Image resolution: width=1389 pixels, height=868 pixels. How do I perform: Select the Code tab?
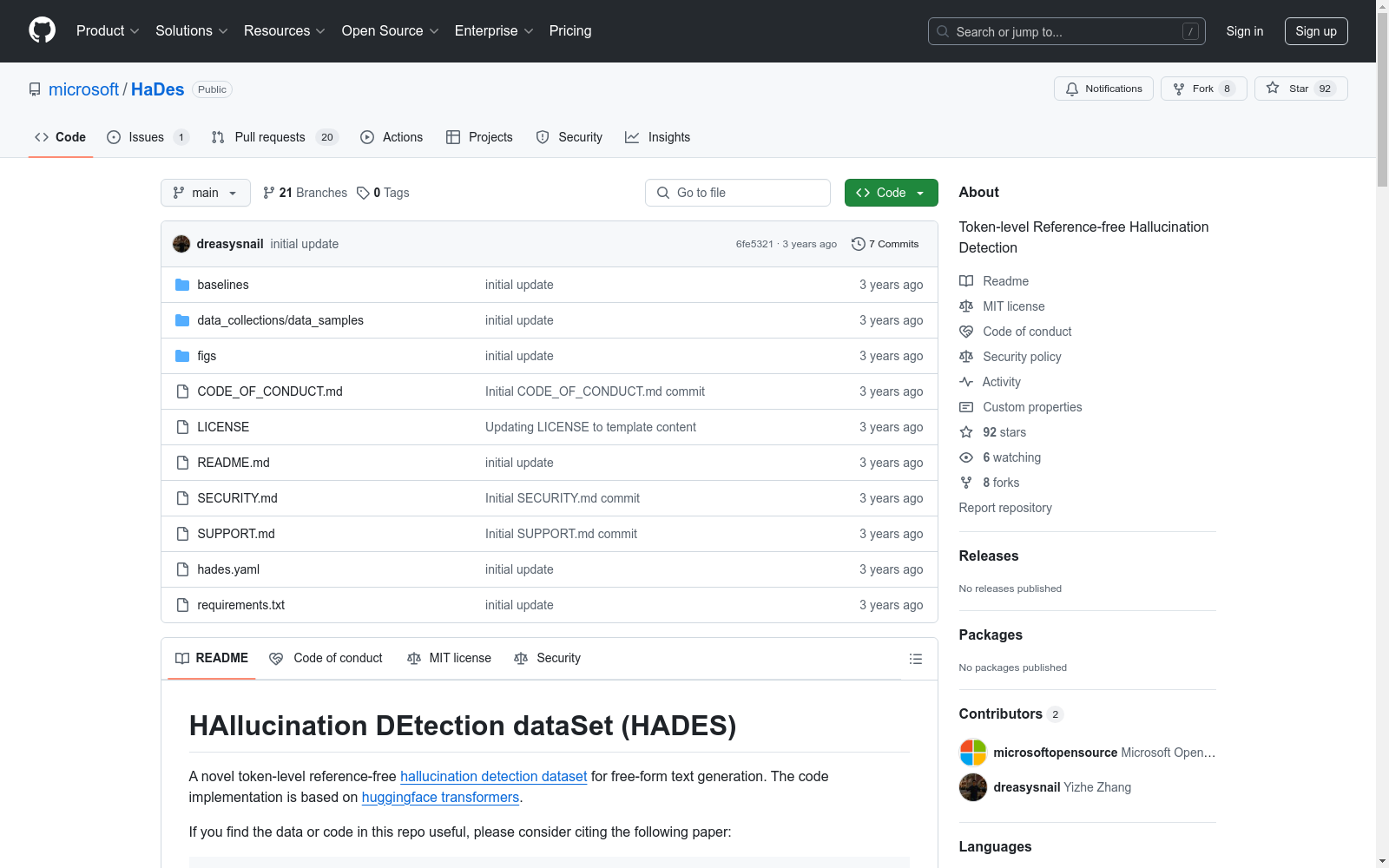61,137
